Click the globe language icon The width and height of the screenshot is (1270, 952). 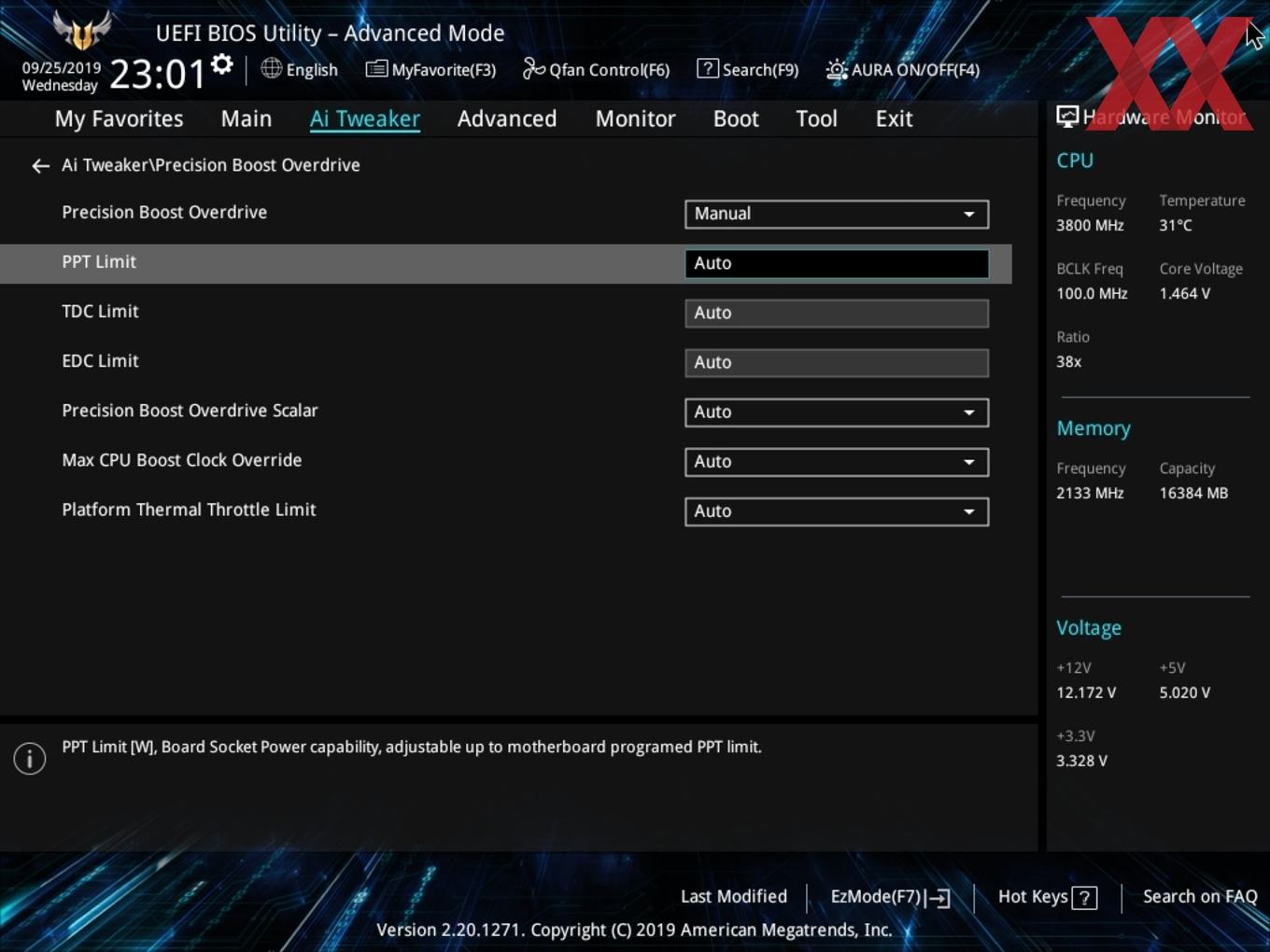coord(271,68)
